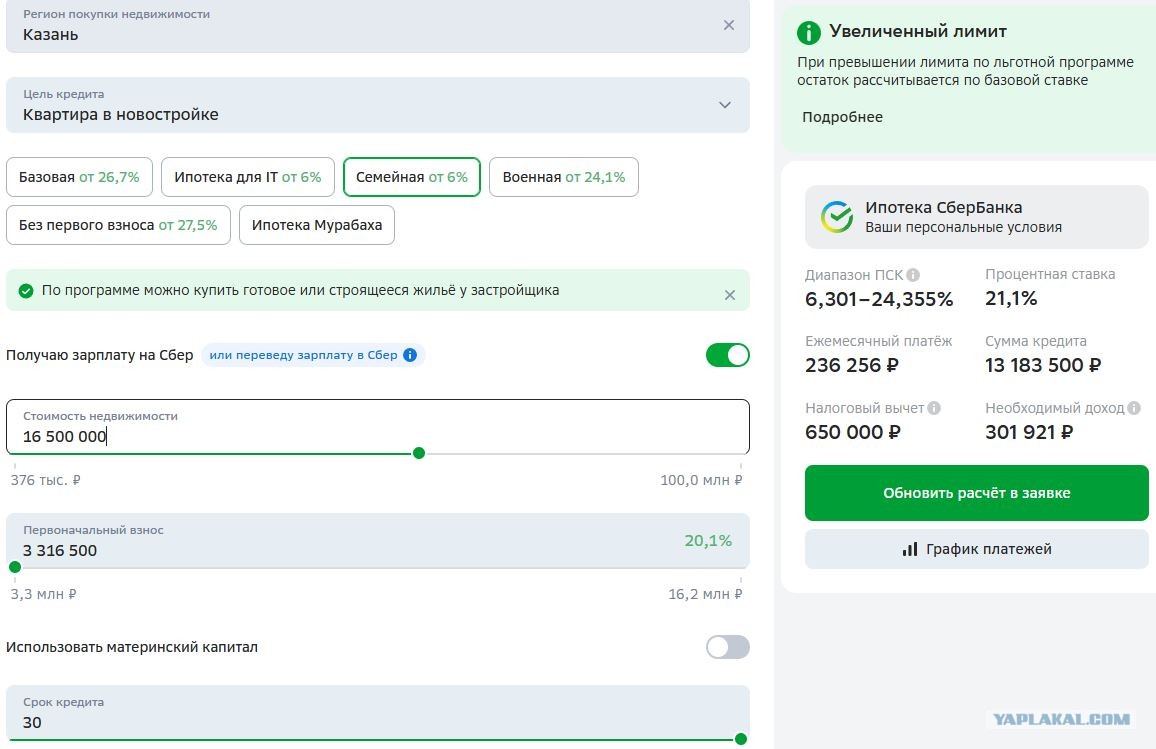The width and height of the screenshot is (1156, 749).
Task: Toggle Использовать материнский капитал switch
Action: 728,647
